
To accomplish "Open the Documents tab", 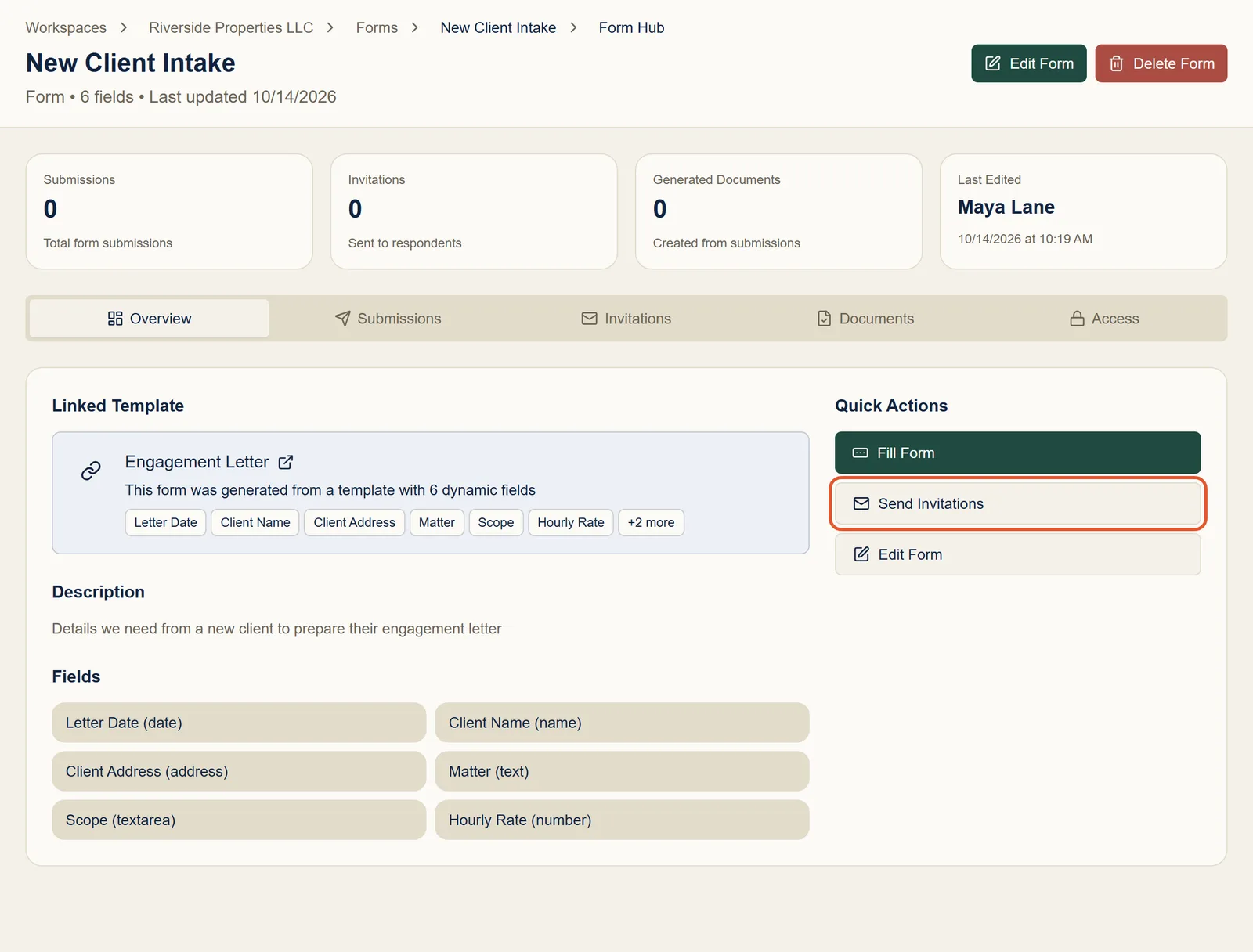I will tap(865, 319).
